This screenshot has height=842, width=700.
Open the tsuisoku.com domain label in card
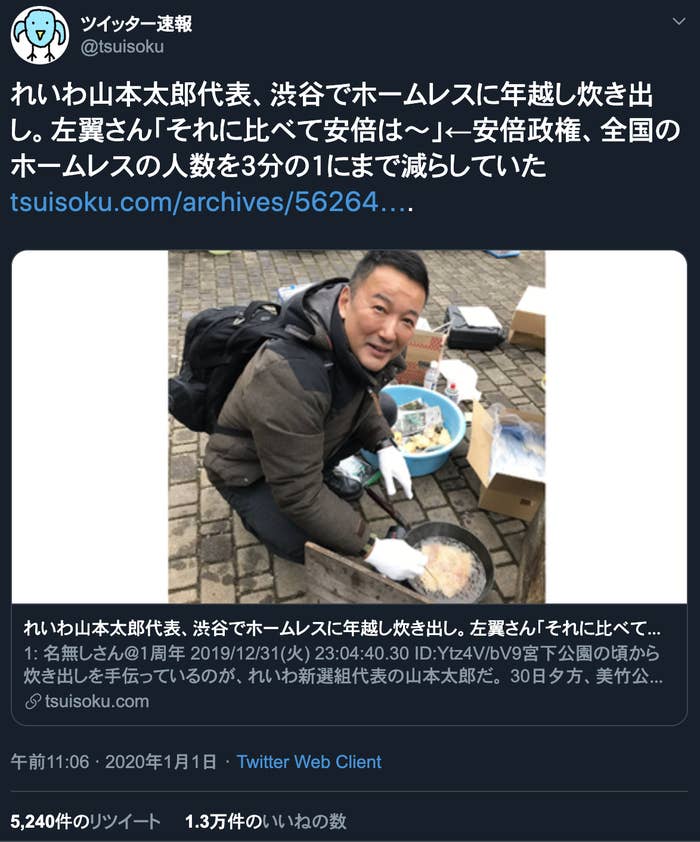[x=97, y=701]
